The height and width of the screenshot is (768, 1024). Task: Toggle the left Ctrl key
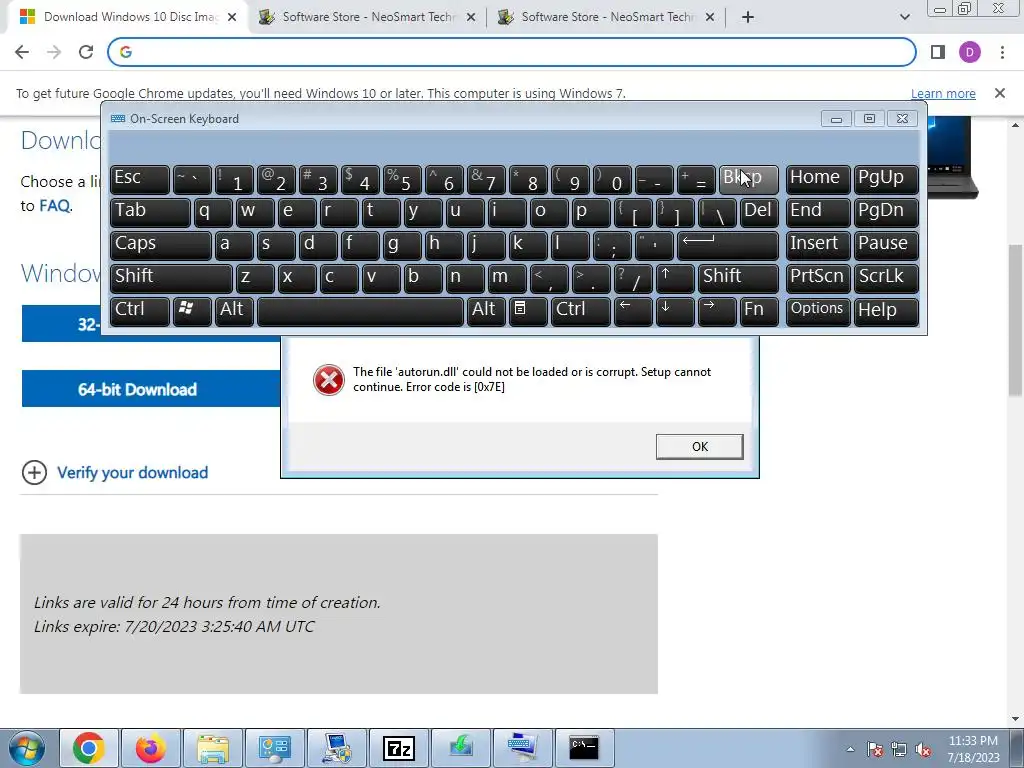tap(140, 310)
